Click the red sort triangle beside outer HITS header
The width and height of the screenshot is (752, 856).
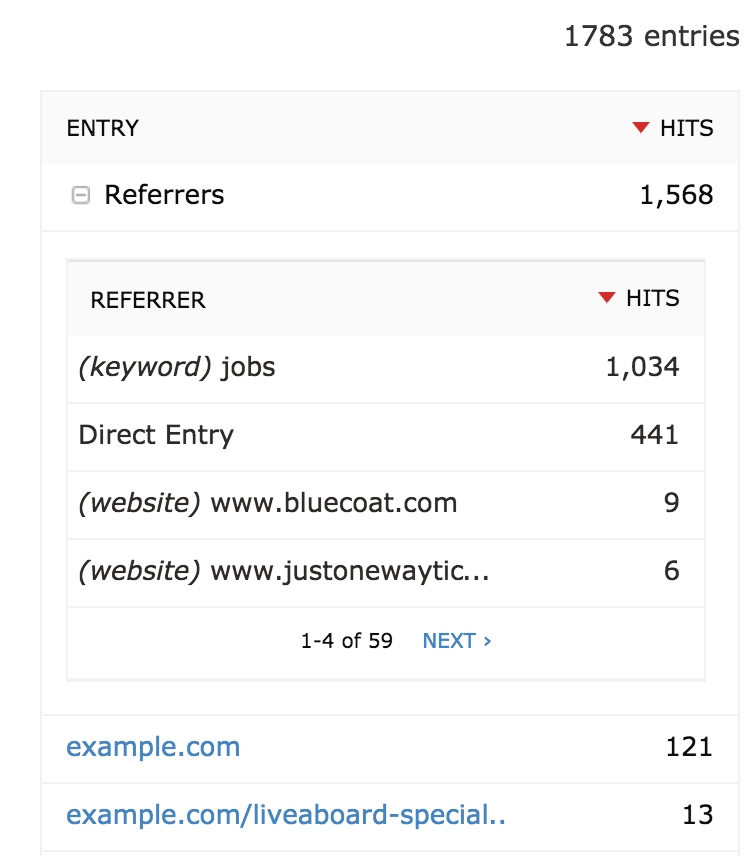[640, 128]
